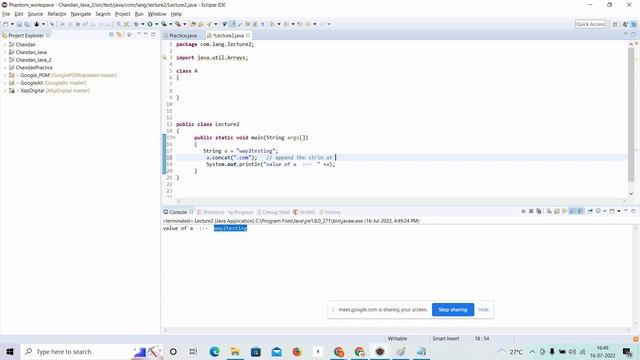Click Display Selected Console icon

pos(598,211)
